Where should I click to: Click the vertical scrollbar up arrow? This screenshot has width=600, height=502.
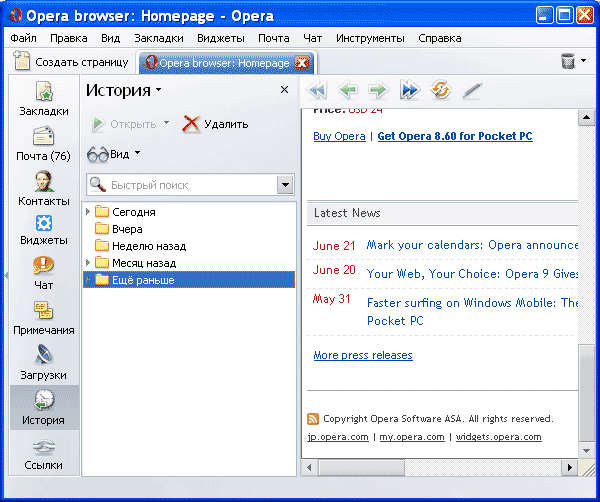[586, 117]
